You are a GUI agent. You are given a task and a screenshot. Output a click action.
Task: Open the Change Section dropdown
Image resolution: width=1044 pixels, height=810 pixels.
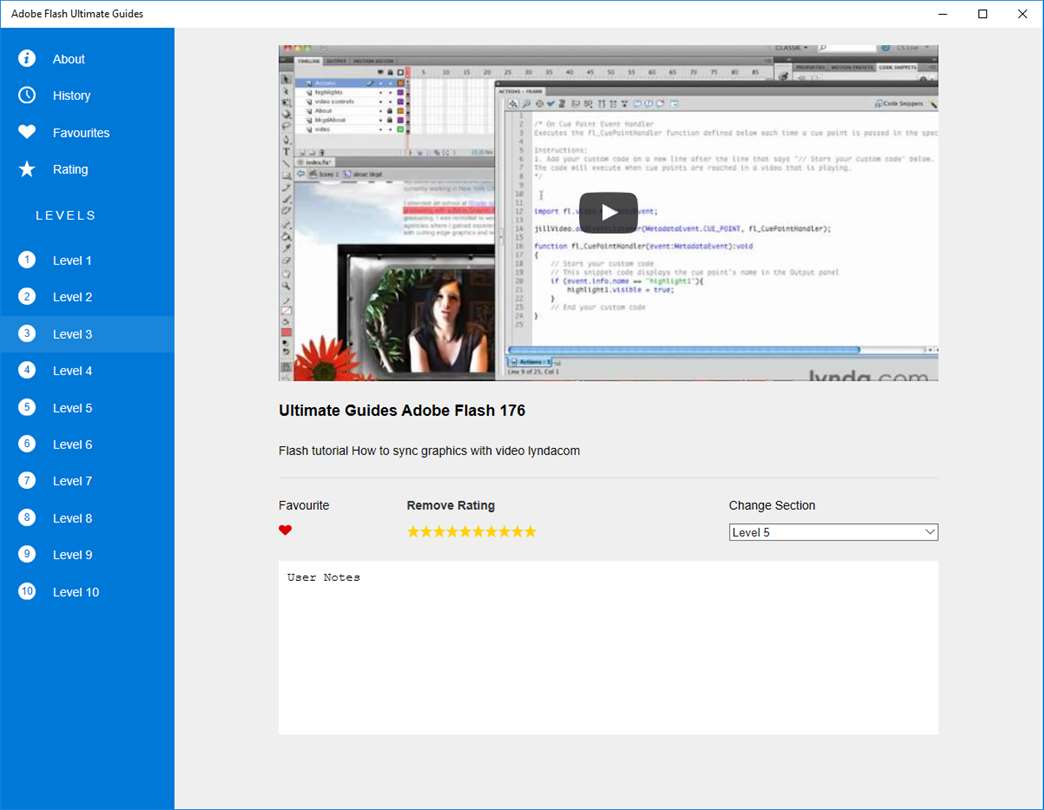tap(833, 532)
